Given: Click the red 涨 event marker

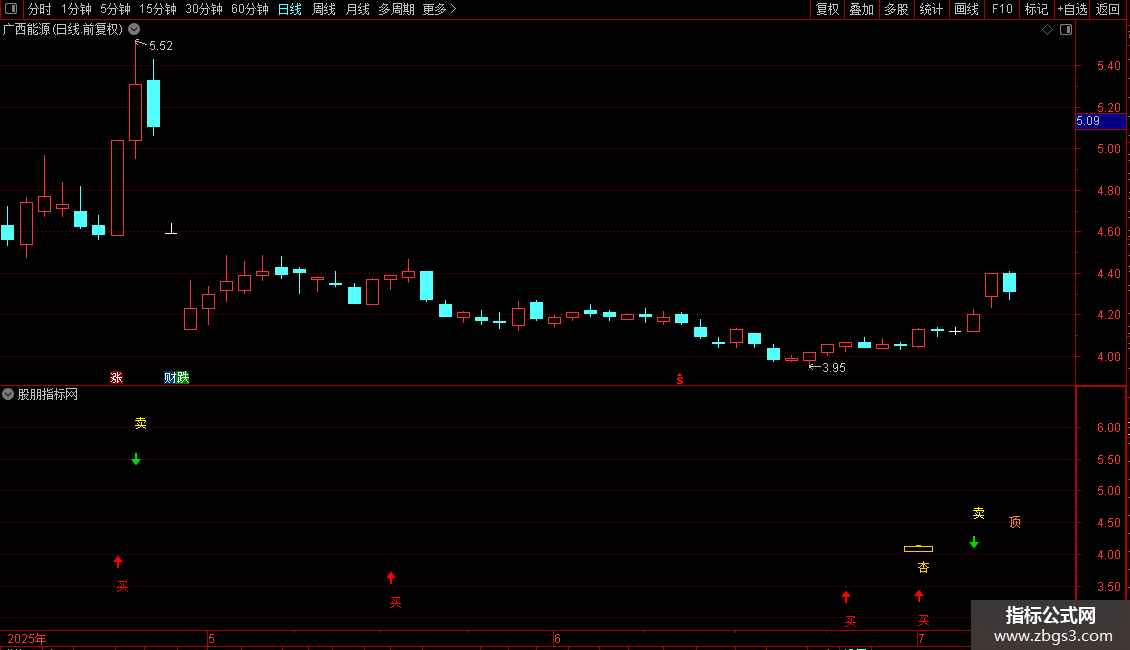Looking at the screenshot, I should tap(116, 378).
